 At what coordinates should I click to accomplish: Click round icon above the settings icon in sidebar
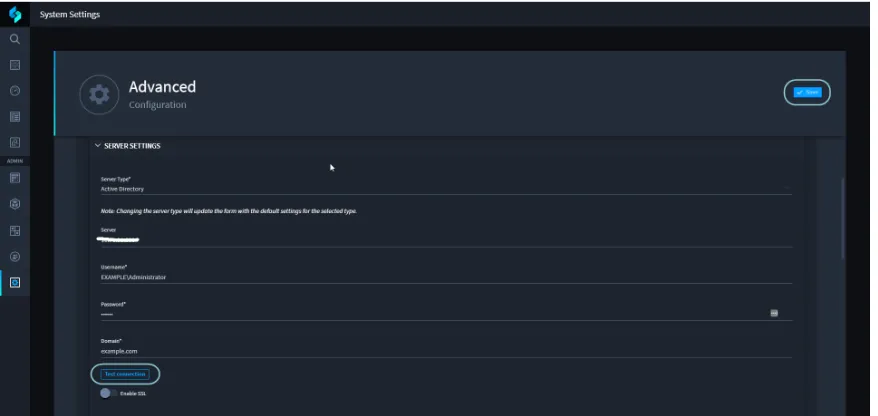pyautogui.click(x=15, y=256)
